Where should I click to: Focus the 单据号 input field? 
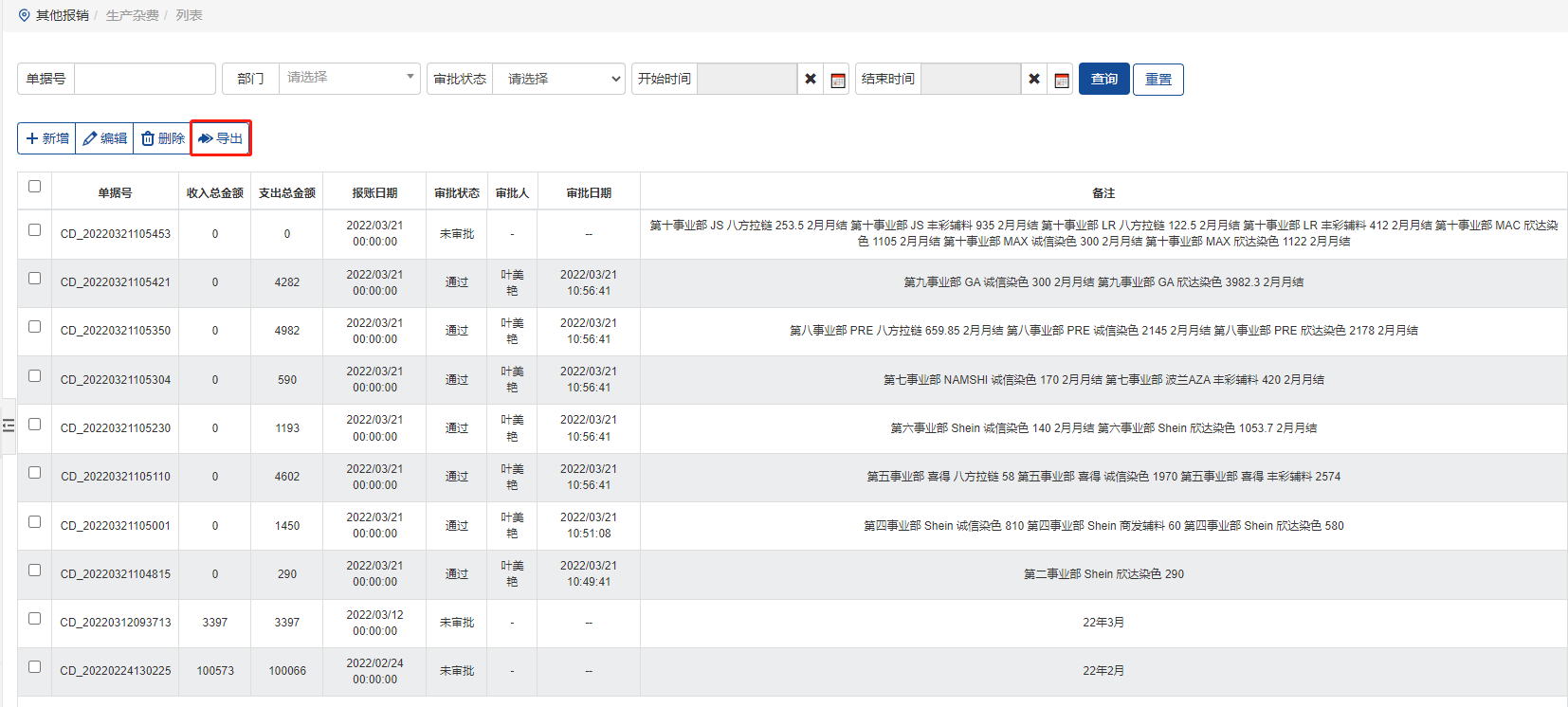[x=144, y=80]
